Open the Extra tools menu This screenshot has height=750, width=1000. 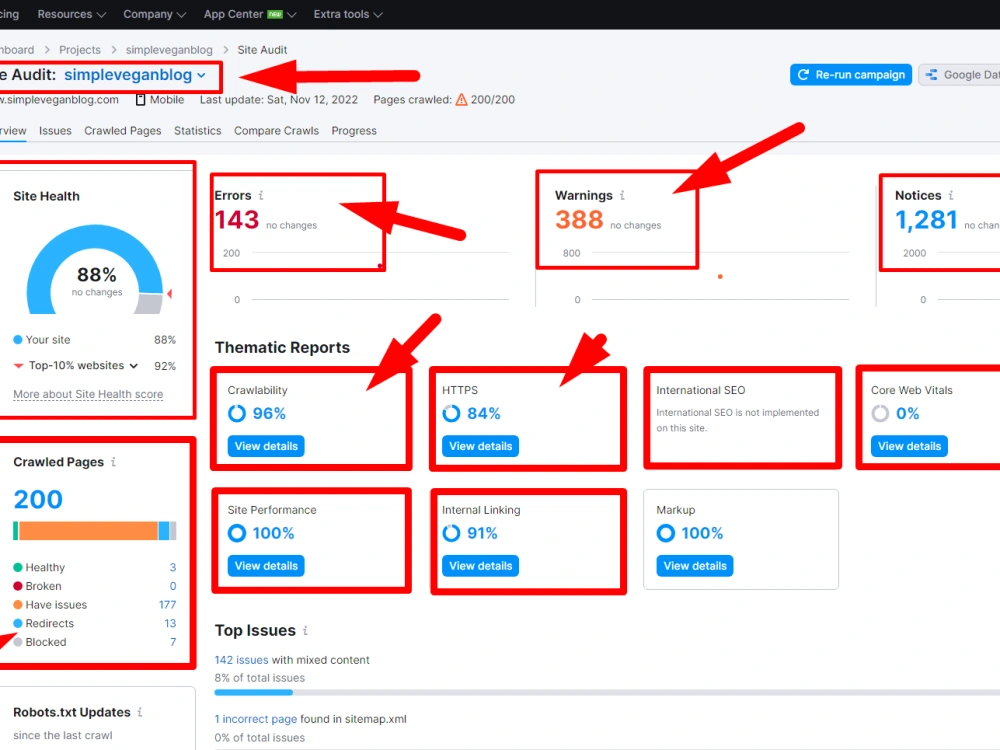tap(348, 14)
